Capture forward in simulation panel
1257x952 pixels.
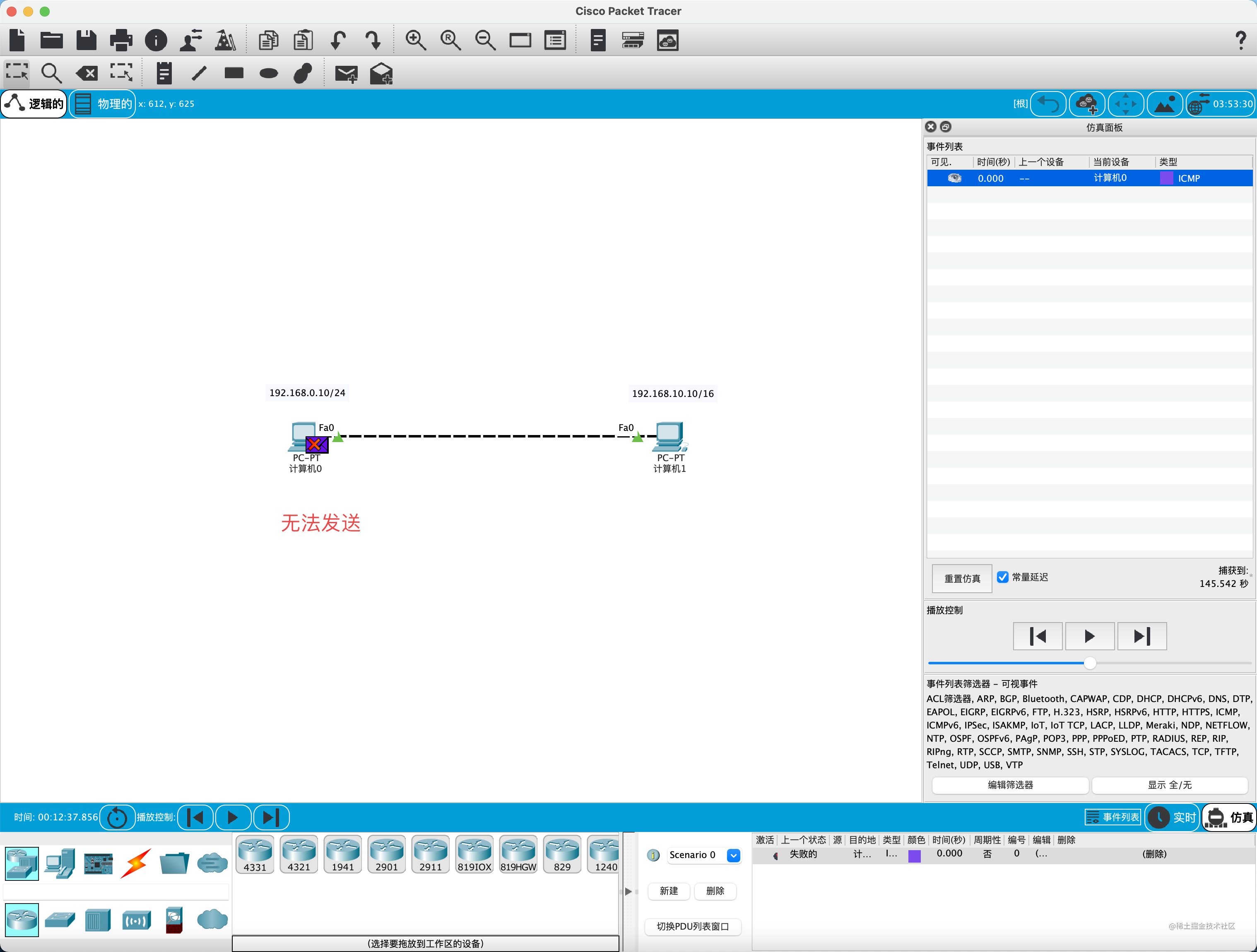(1141, 636)
